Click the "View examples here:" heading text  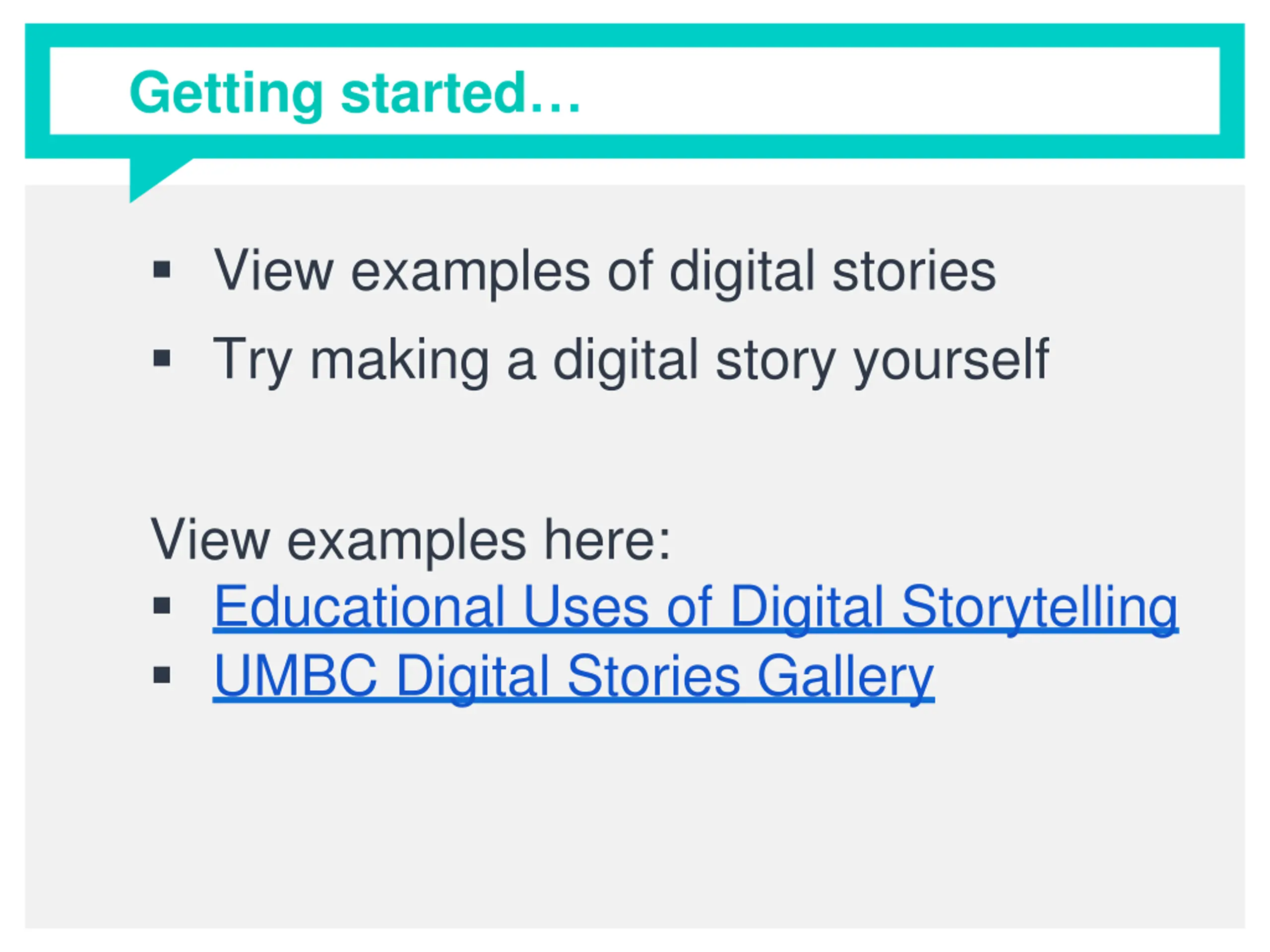(x=410, y=540)
